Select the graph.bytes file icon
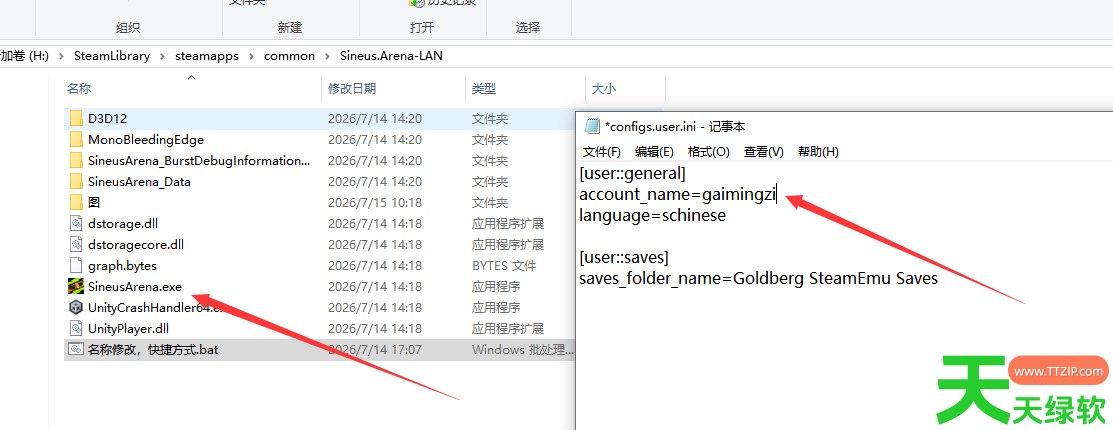 76,266
